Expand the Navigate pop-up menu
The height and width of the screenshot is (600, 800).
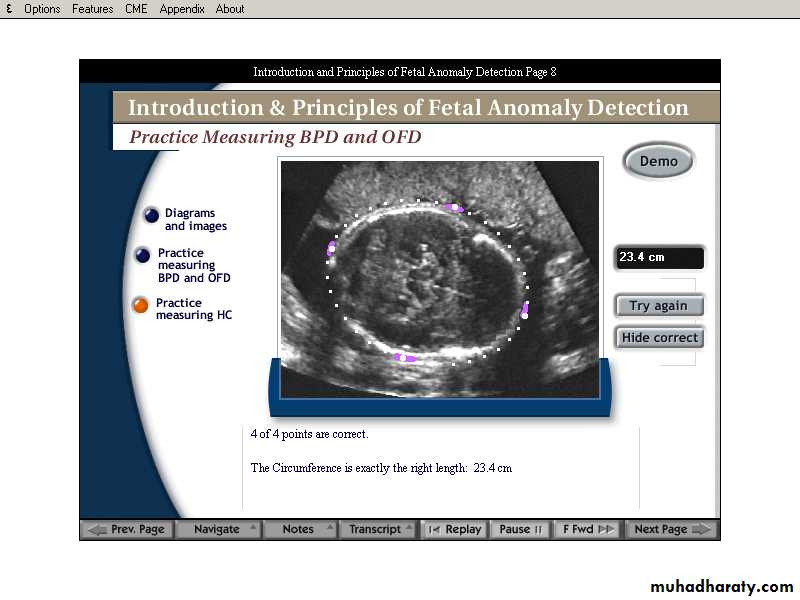click(x=219, y=529)
